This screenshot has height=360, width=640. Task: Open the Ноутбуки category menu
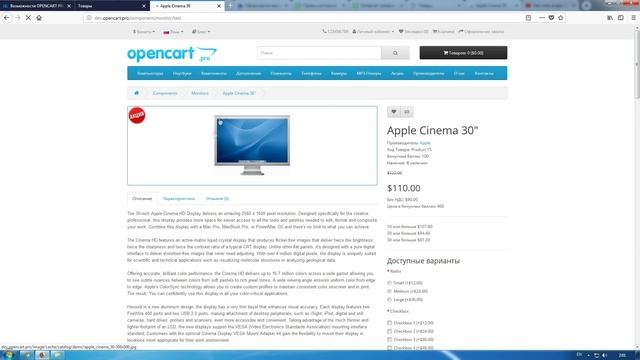pos(182,73)
